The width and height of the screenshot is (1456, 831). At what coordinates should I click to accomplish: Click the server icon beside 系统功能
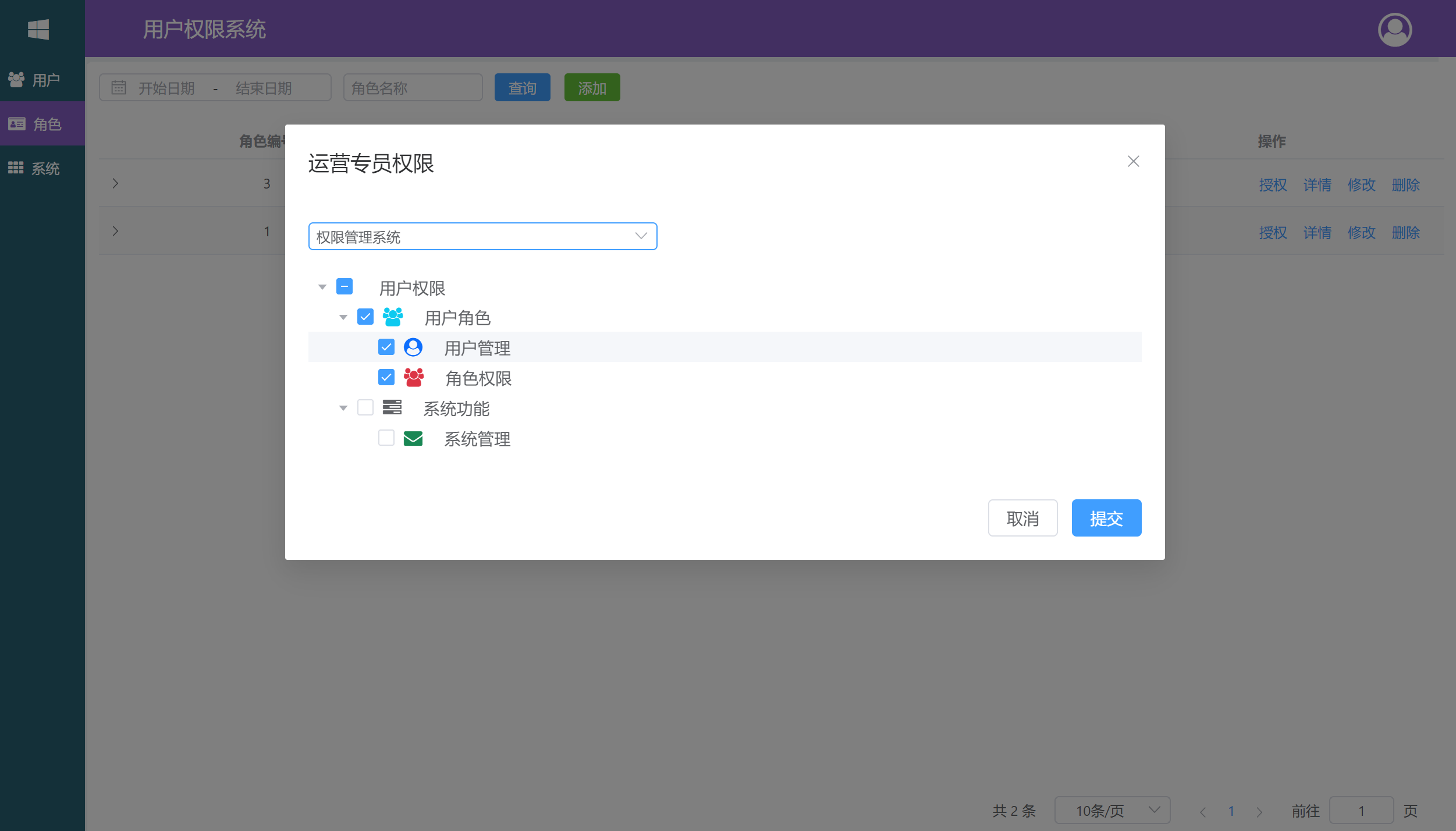[392, 407]
